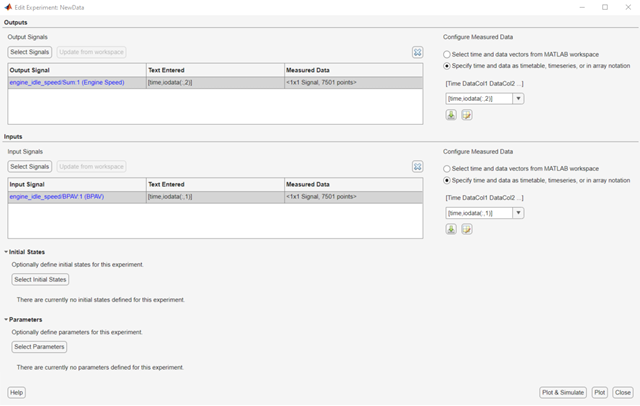Click Select Signals button under Output Signals
Viewport: 640px width, 406px height.
tap(29, 52)
